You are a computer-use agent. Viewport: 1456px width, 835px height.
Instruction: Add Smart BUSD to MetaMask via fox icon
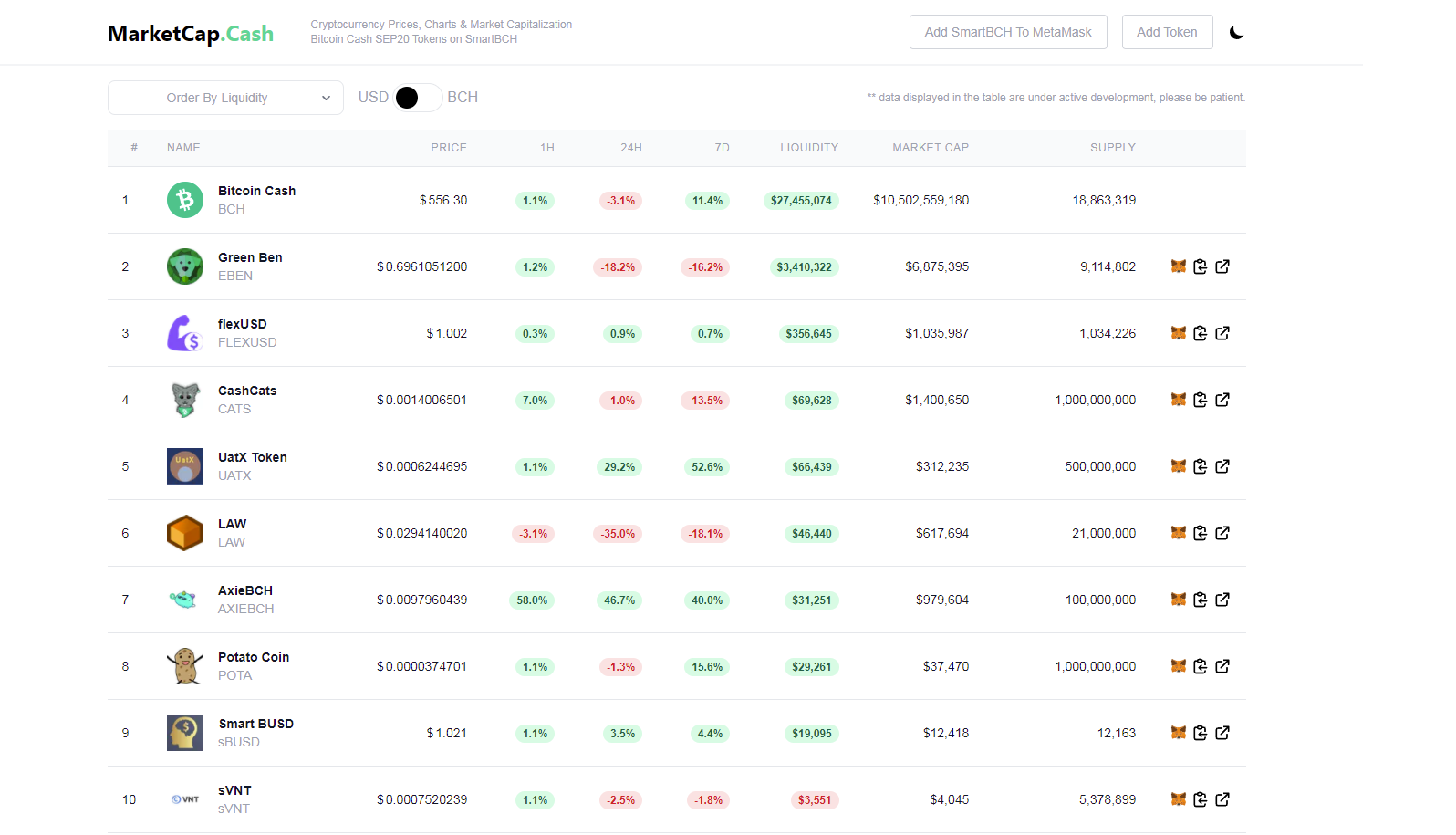1179,733
